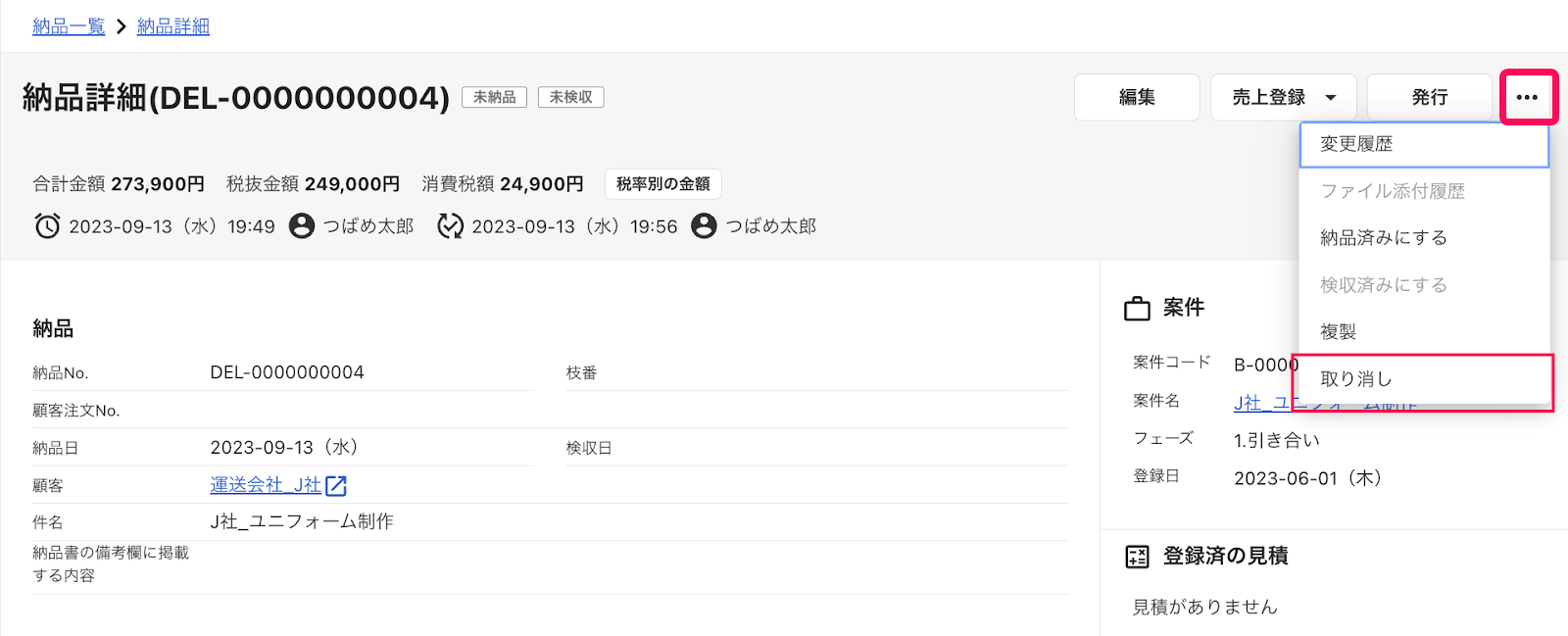This screenshot has width=1568, height=636.
Task: Choose 取り消し menu entry
Action: [x=1424, y=379]
